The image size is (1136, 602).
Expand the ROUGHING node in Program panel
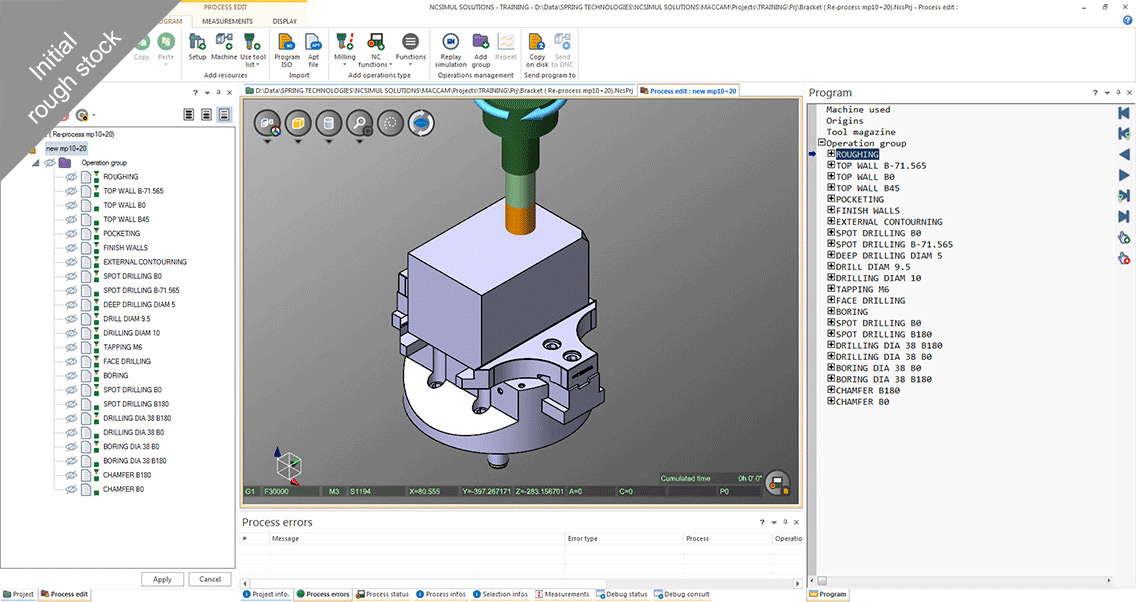click(831, 155)
